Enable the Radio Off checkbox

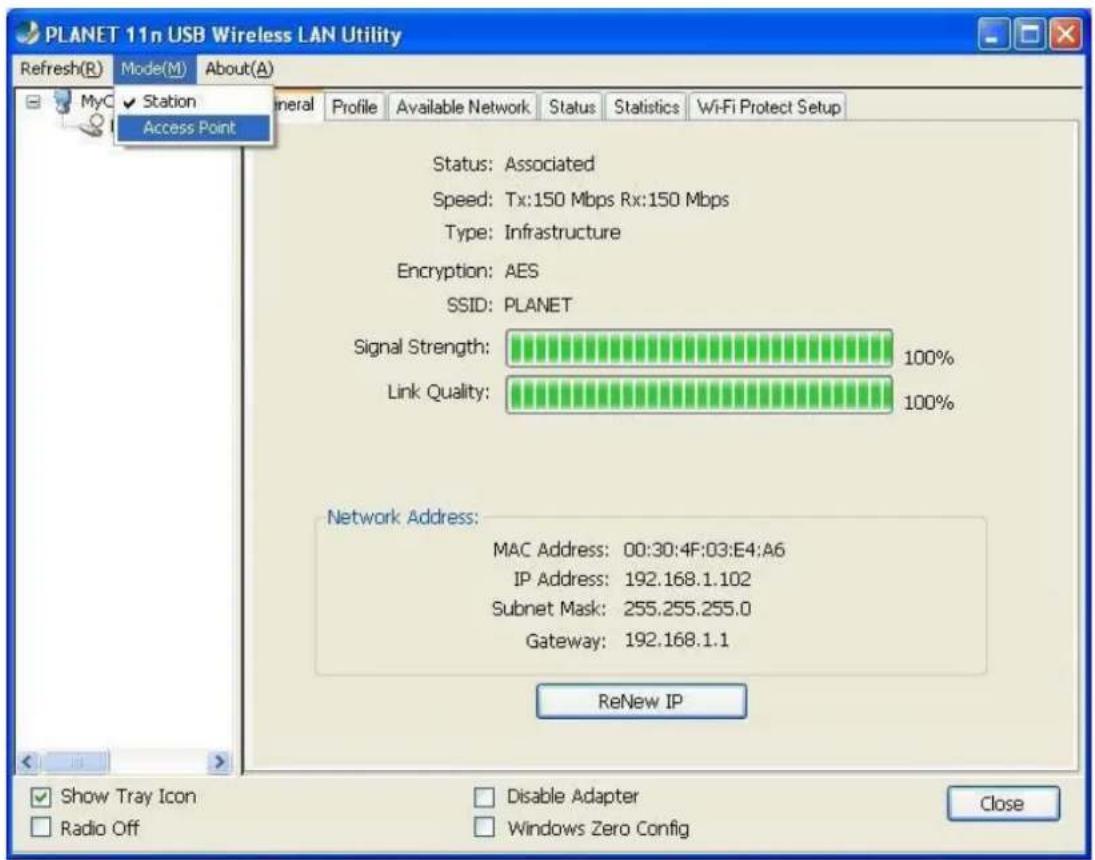pos(41,828)
